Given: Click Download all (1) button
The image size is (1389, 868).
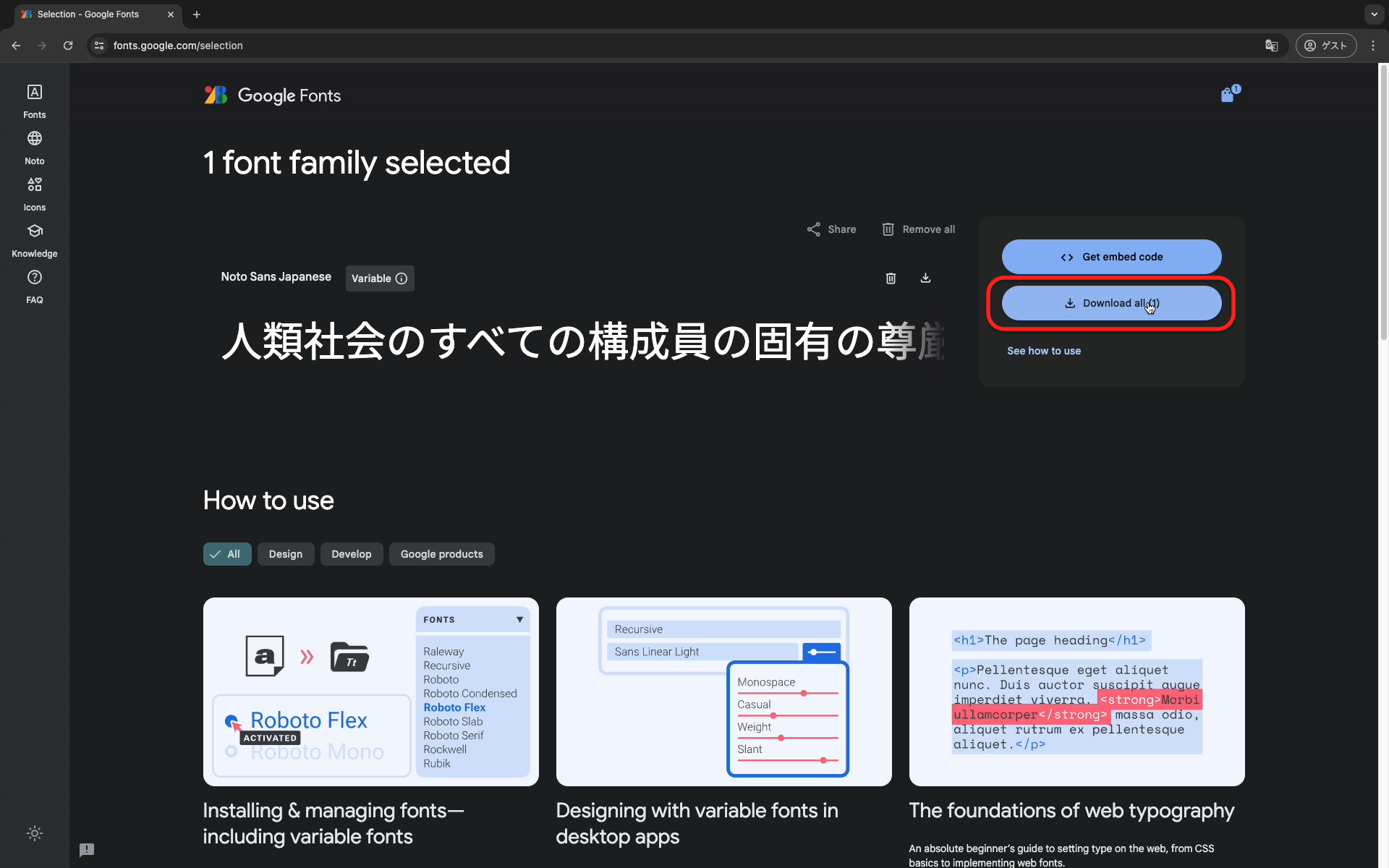Looking at the screenshot, I should pyautogui.click(x=1111, y=303).
